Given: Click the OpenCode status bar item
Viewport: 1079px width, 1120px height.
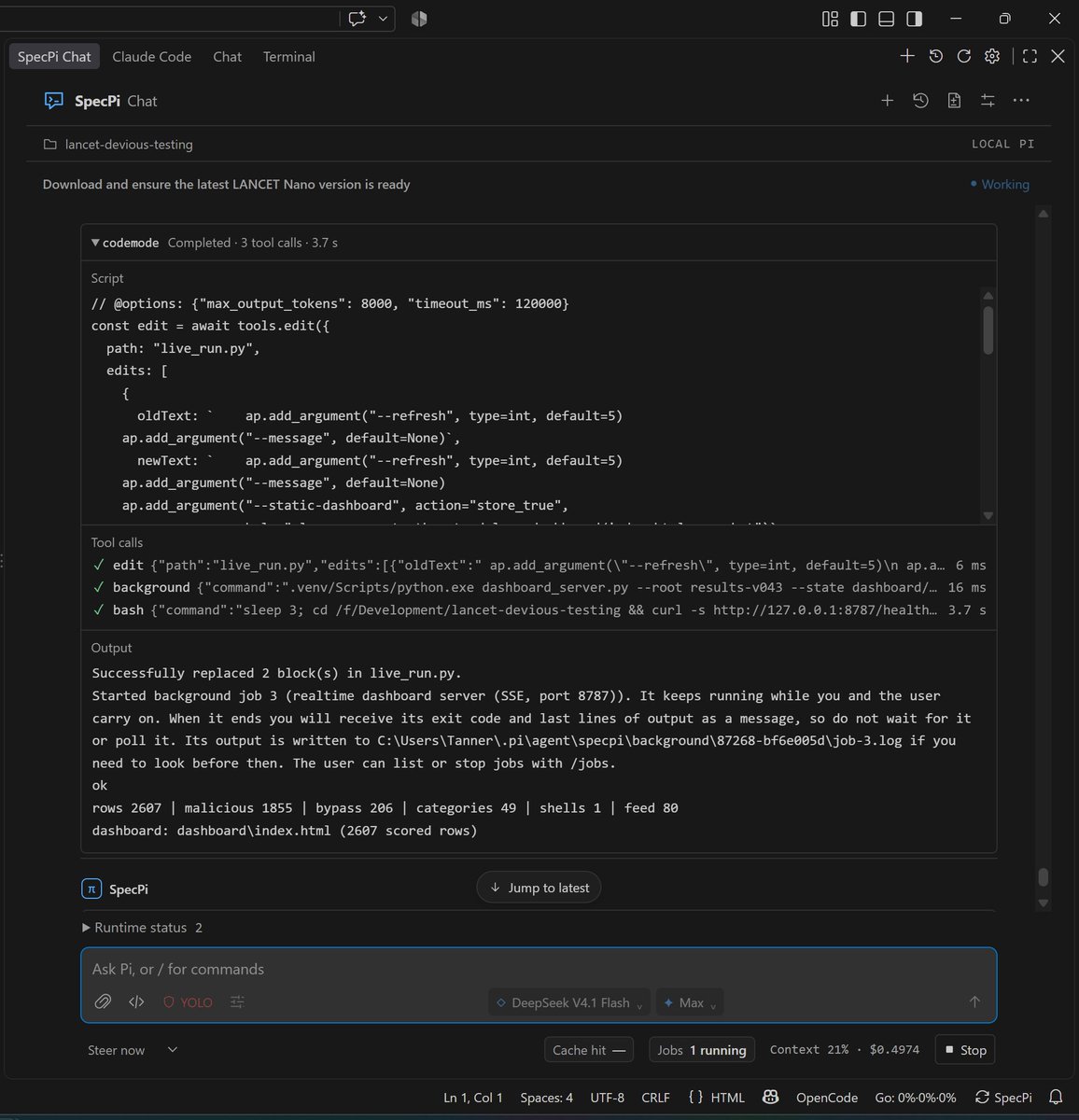Looking at the screenshot, I should pos(827,1098).
